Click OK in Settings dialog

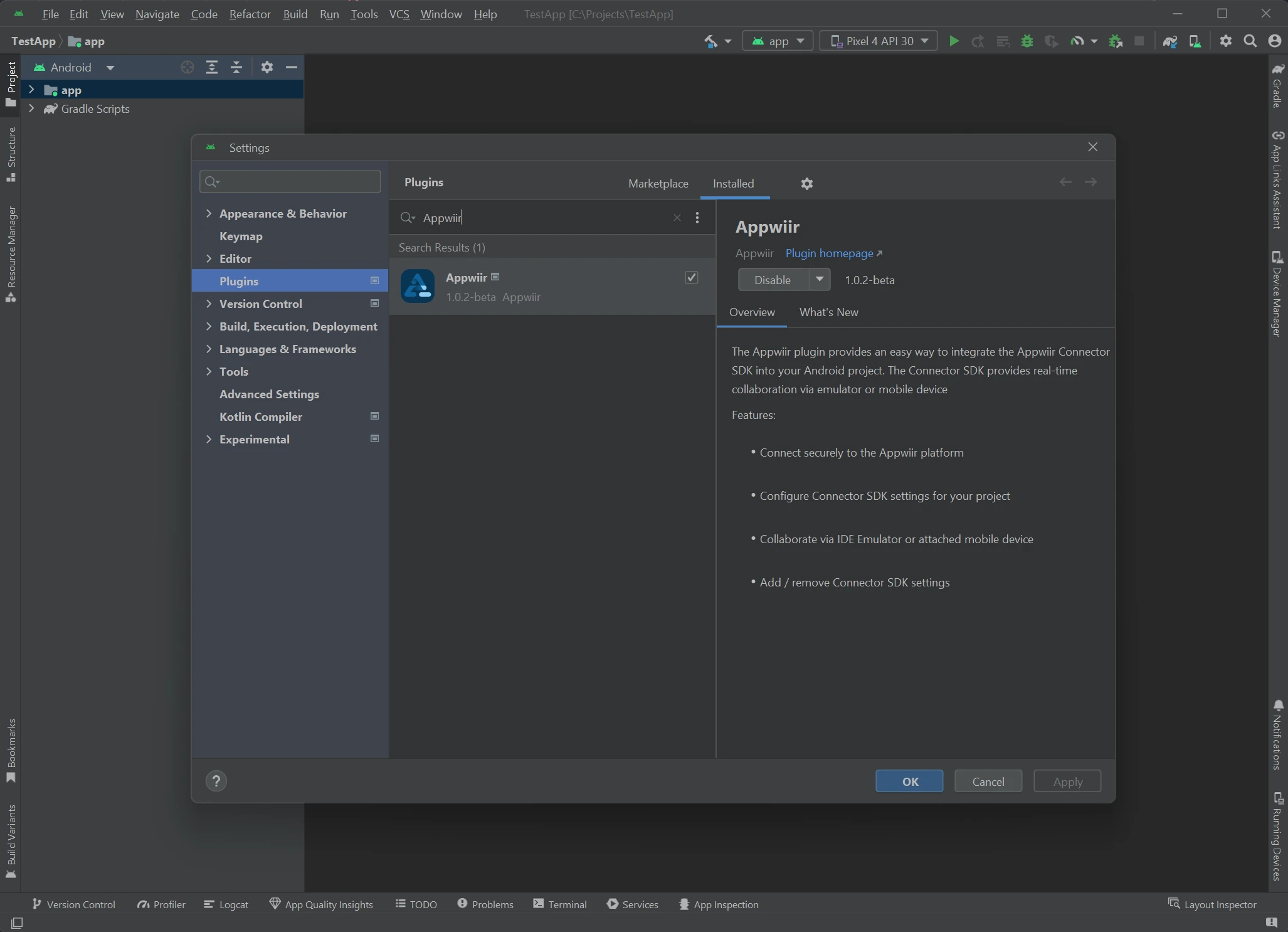[x=909, y=781]
